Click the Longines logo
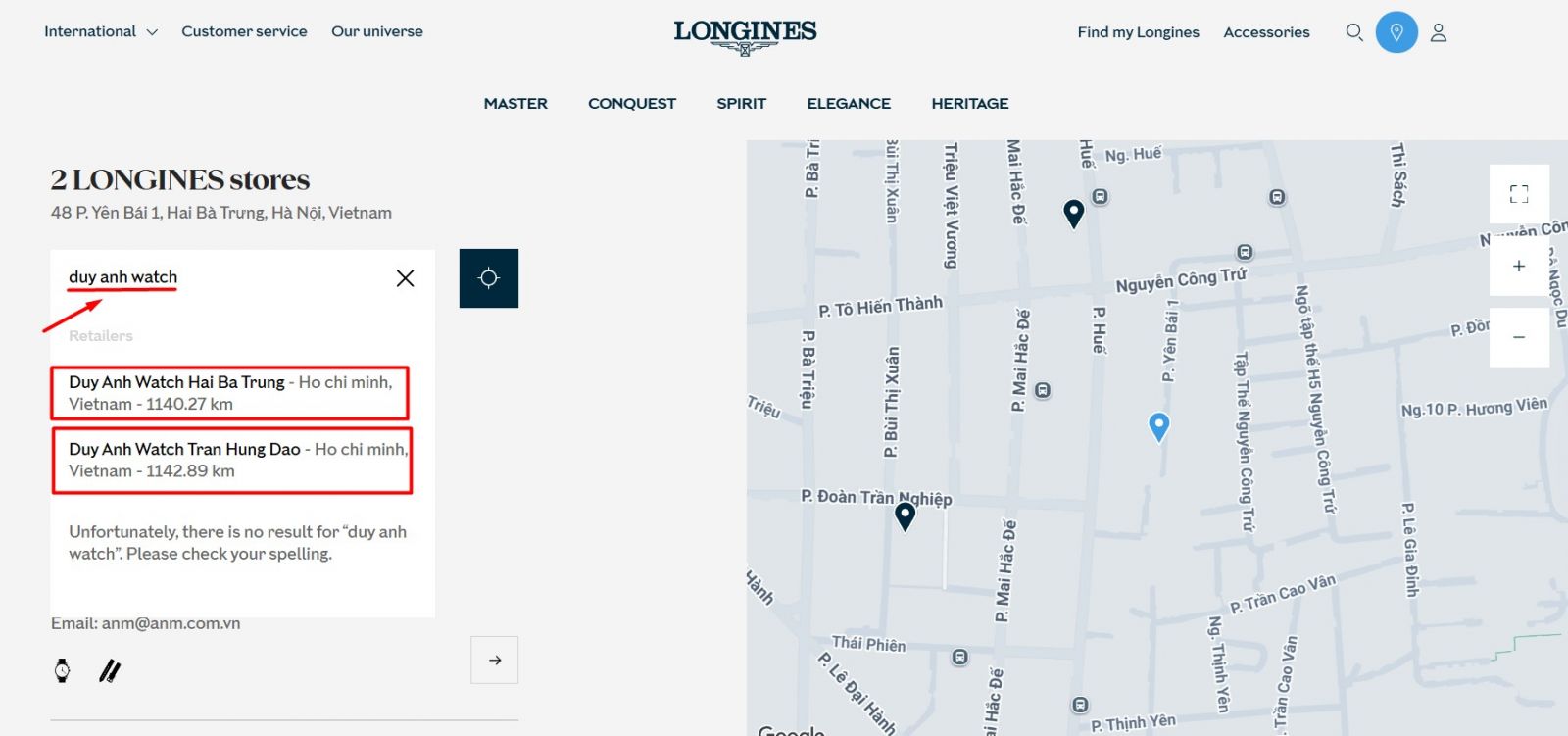Image resolution: width=1568 pixels, height=736 pixels. tap(745, 36)
